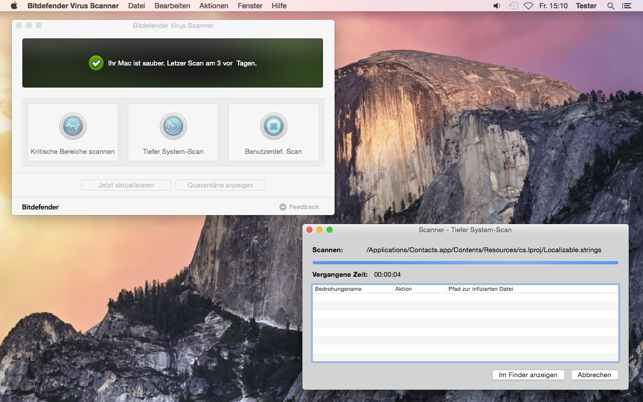Click the Benutzerdef. Scan label
The height and width of the screenshot is (402, 643).
pos(274,151)
